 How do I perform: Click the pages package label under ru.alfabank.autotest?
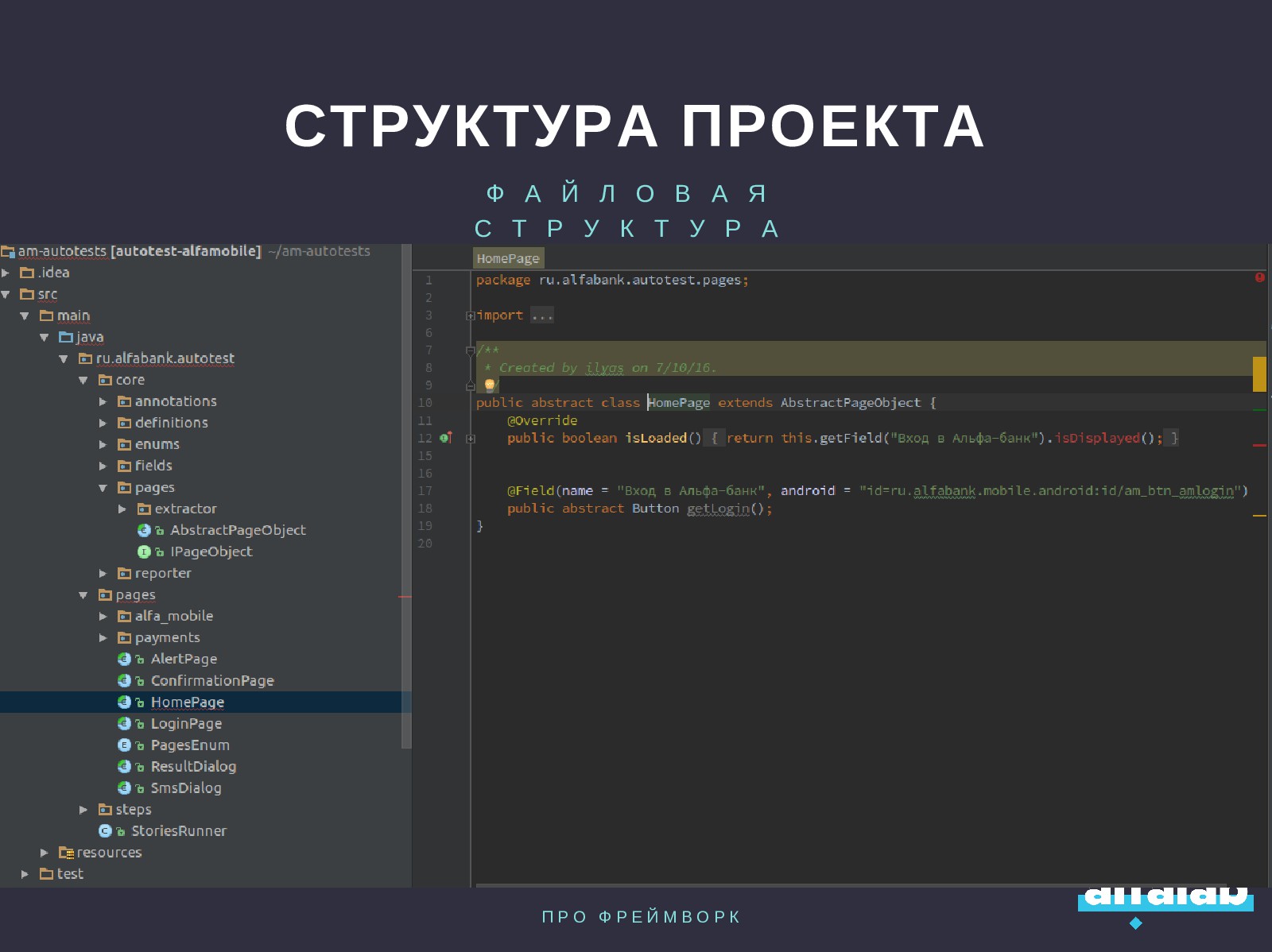coord(135,594)
